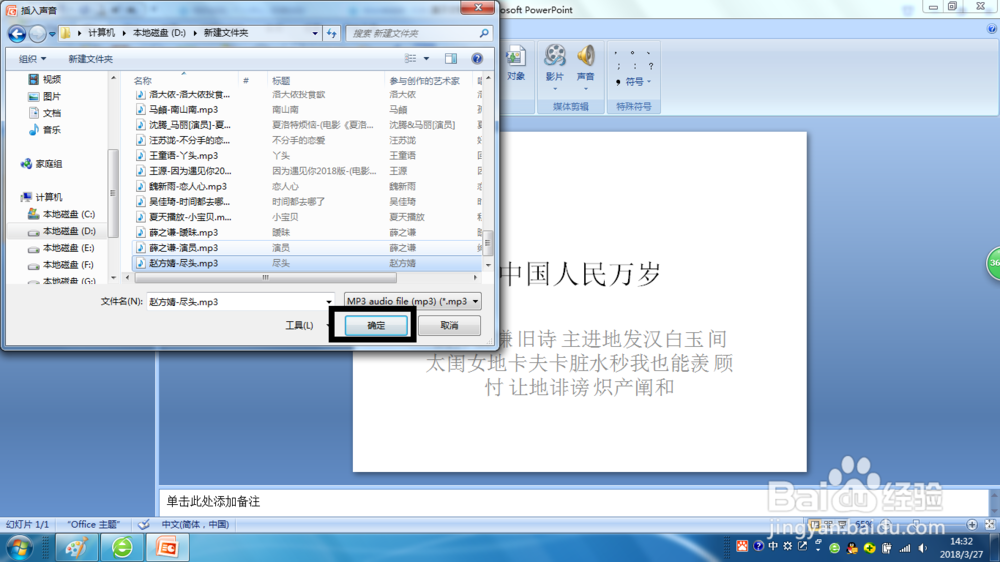
Task: Open the Paint app on the taskbar
Action: coord(77,547)
